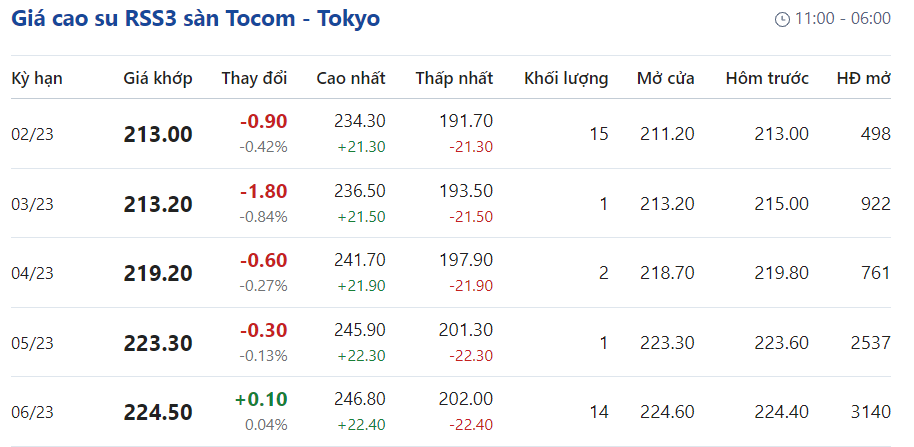
Task: Click the matched price 213.00
Action: pos(158,134)
